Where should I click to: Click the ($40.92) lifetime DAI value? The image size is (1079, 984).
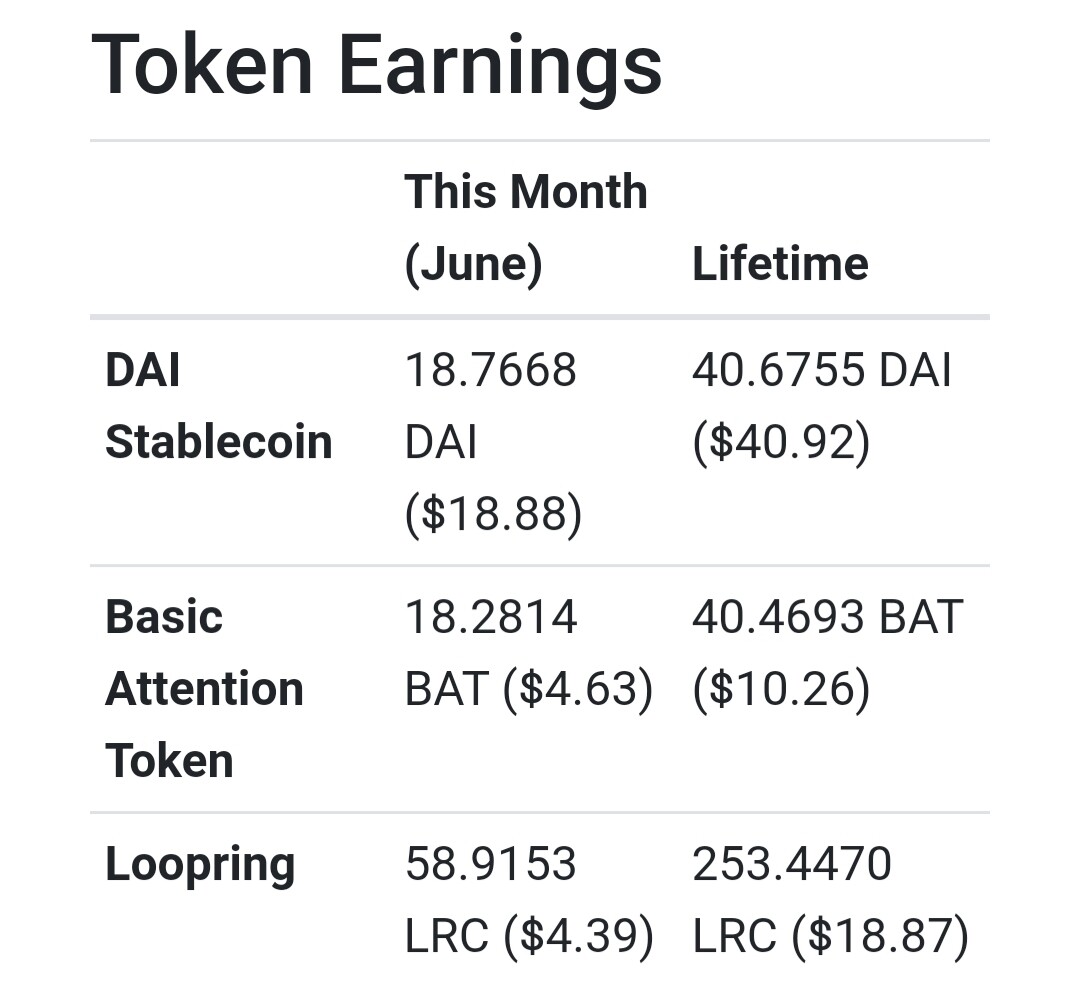[782, 442]
